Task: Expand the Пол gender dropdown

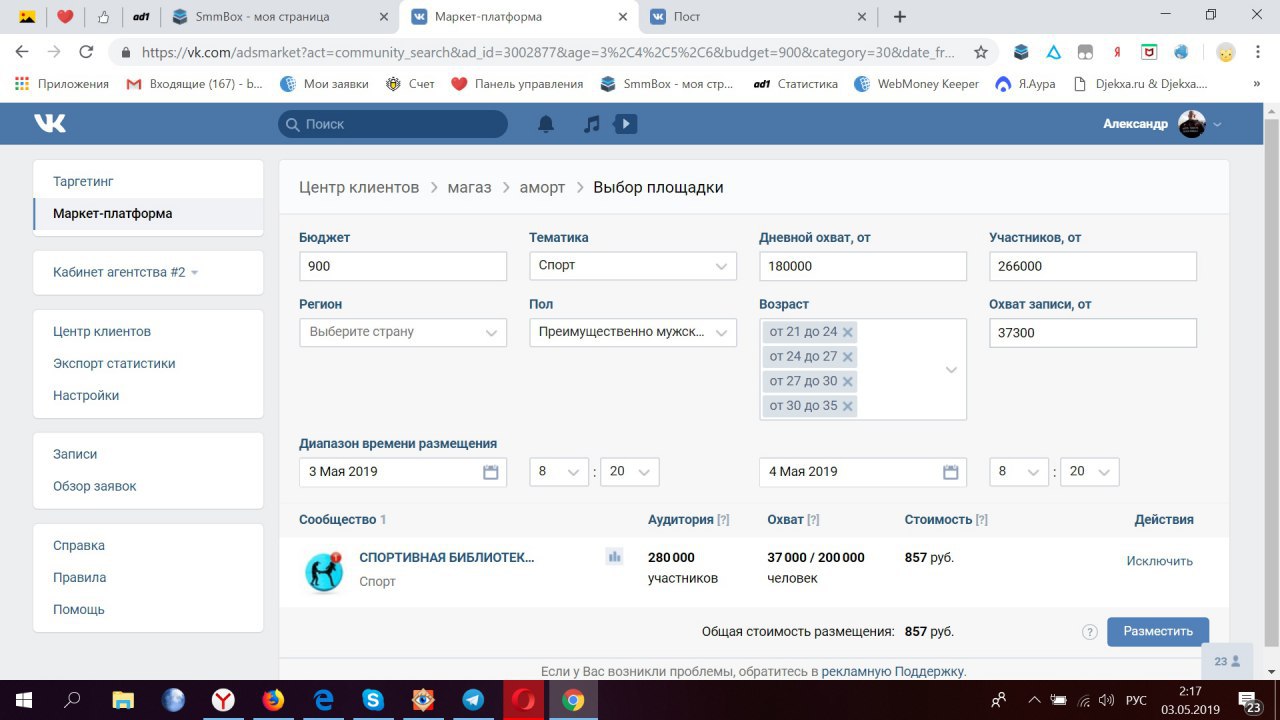Action: coord(632,332)
